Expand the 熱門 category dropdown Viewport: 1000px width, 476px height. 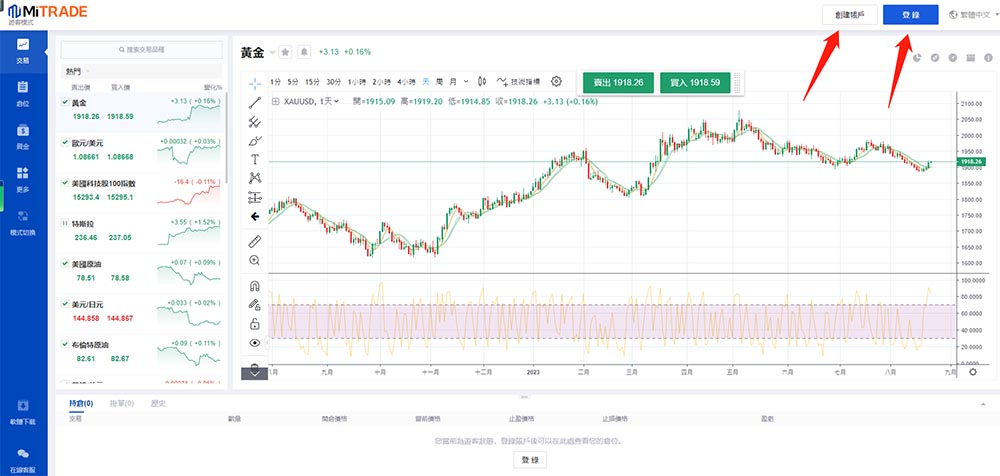point(77,72)
